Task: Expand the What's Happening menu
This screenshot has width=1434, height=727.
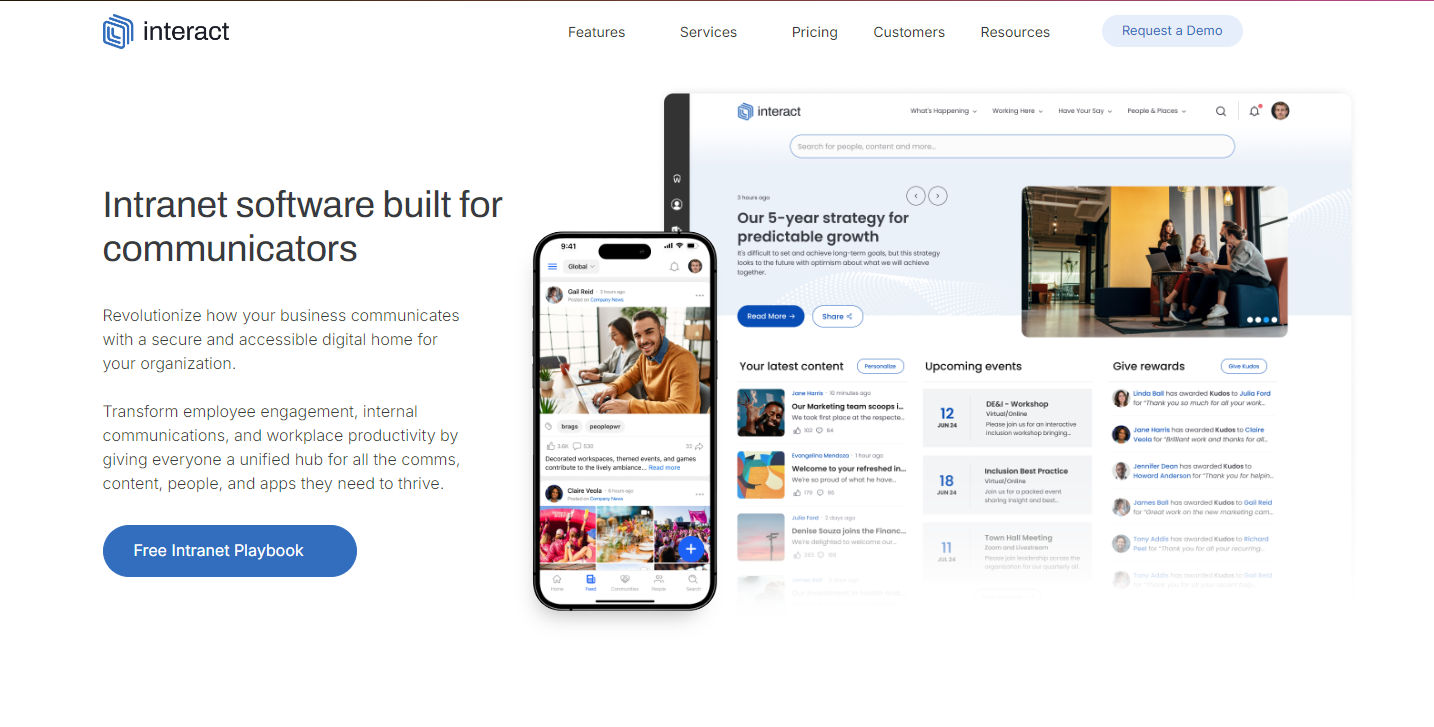Action: pyautogui.click(x=943, y=111)
